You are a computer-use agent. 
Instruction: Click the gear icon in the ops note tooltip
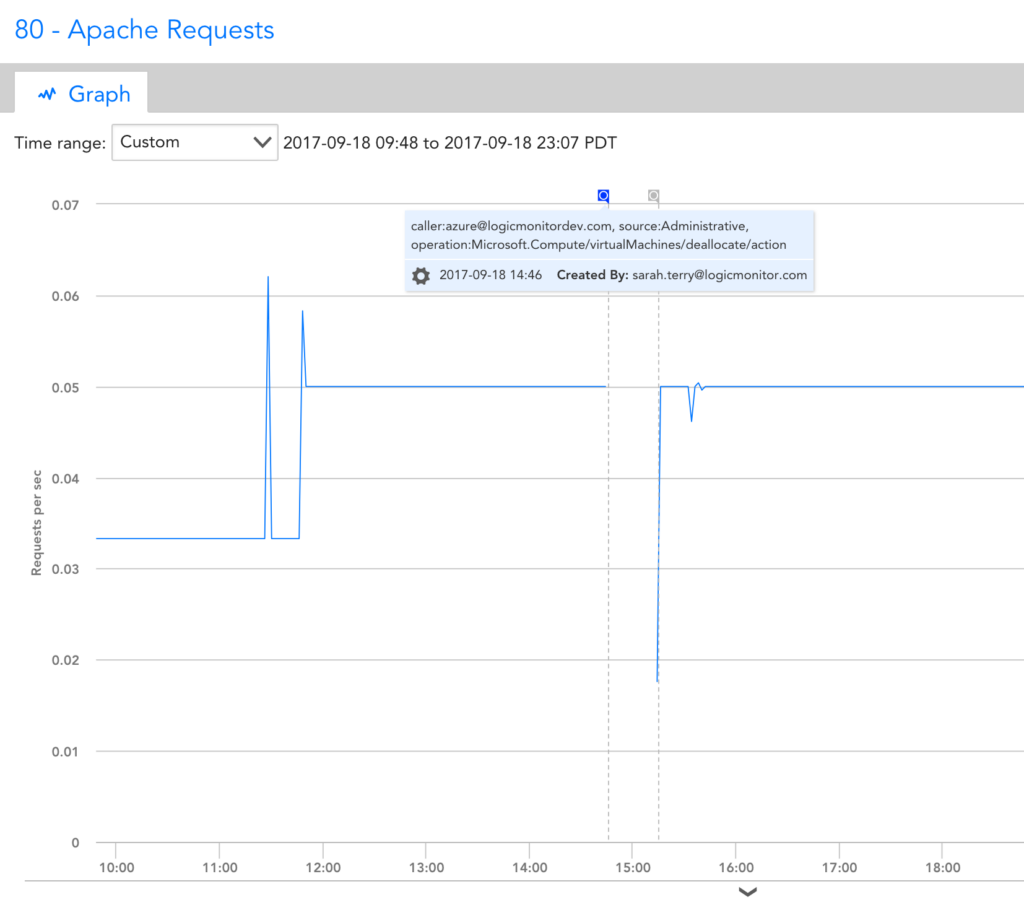(421, 275)
